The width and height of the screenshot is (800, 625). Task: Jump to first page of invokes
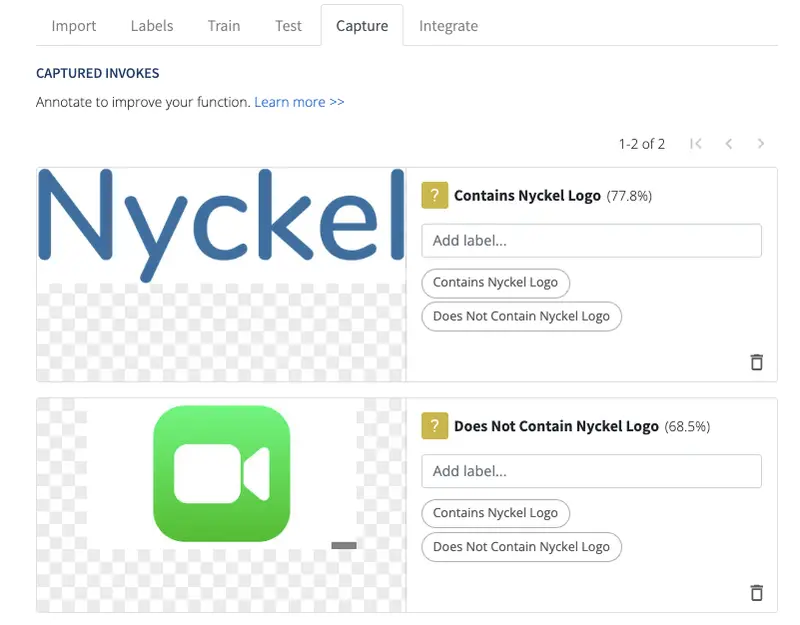(695, 144)
